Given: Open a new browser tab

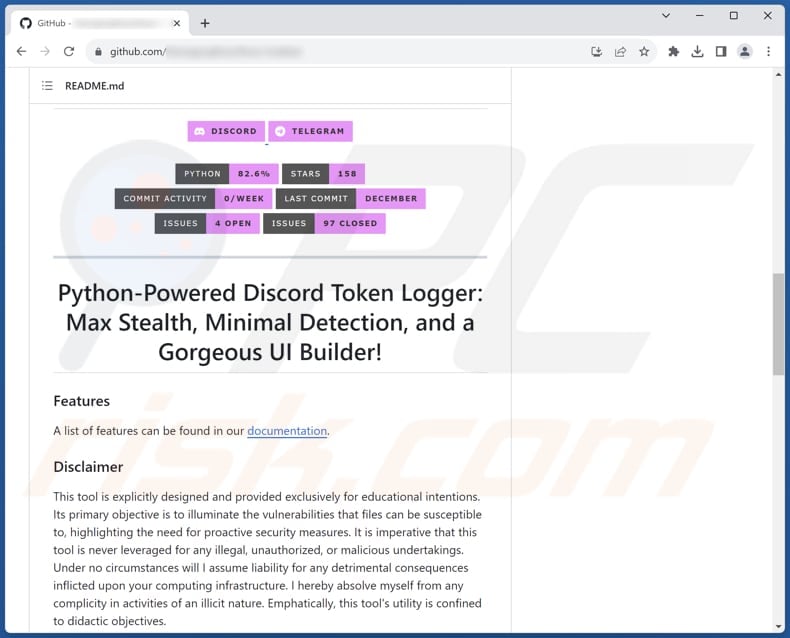Looking at the screenshot, I should pyautogui.click(x=205, y=23).
